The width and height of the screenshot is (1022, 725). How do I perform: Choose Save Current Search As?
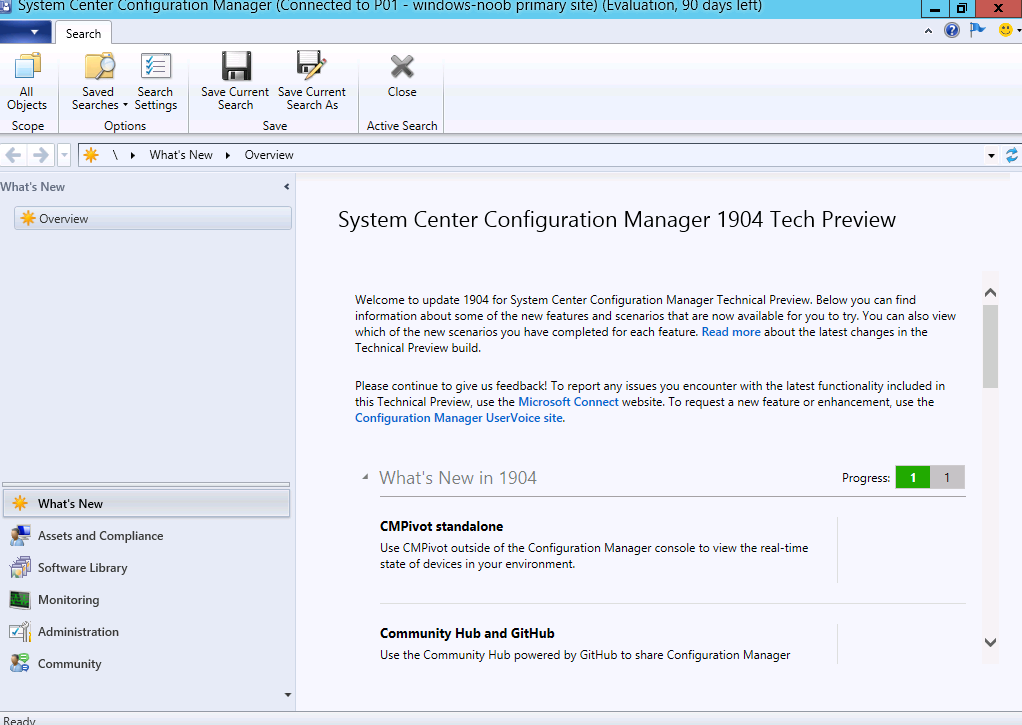(x=312, y=81)
